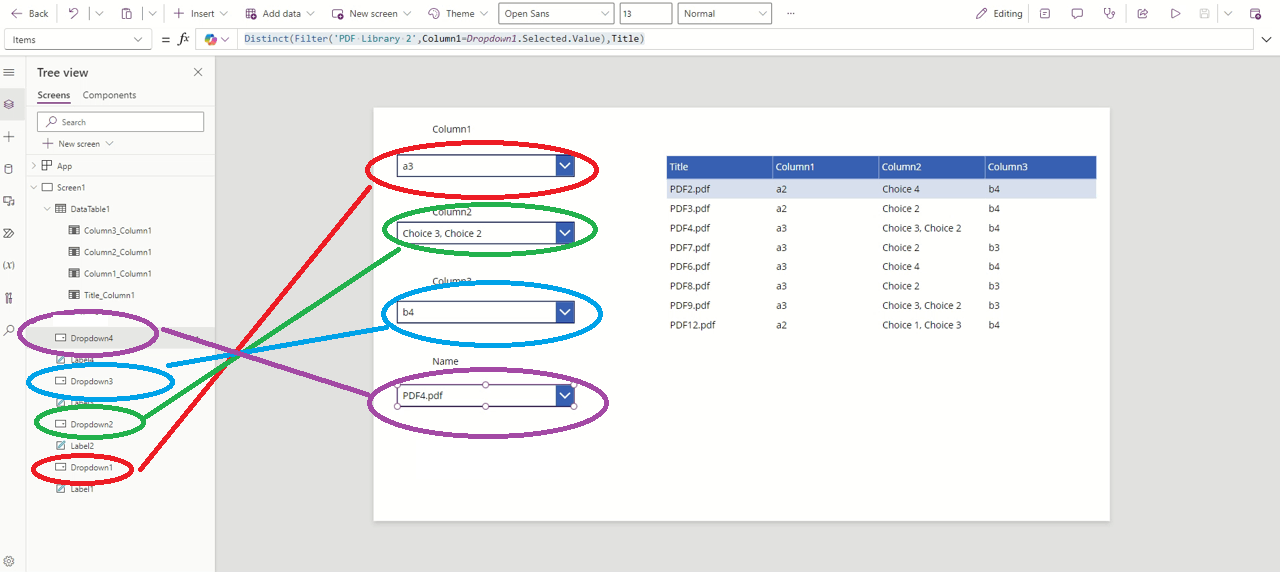Viewport: 1280px width, 572px height.
Task: Open the Open Sans font dropdown
Action: 556,14
